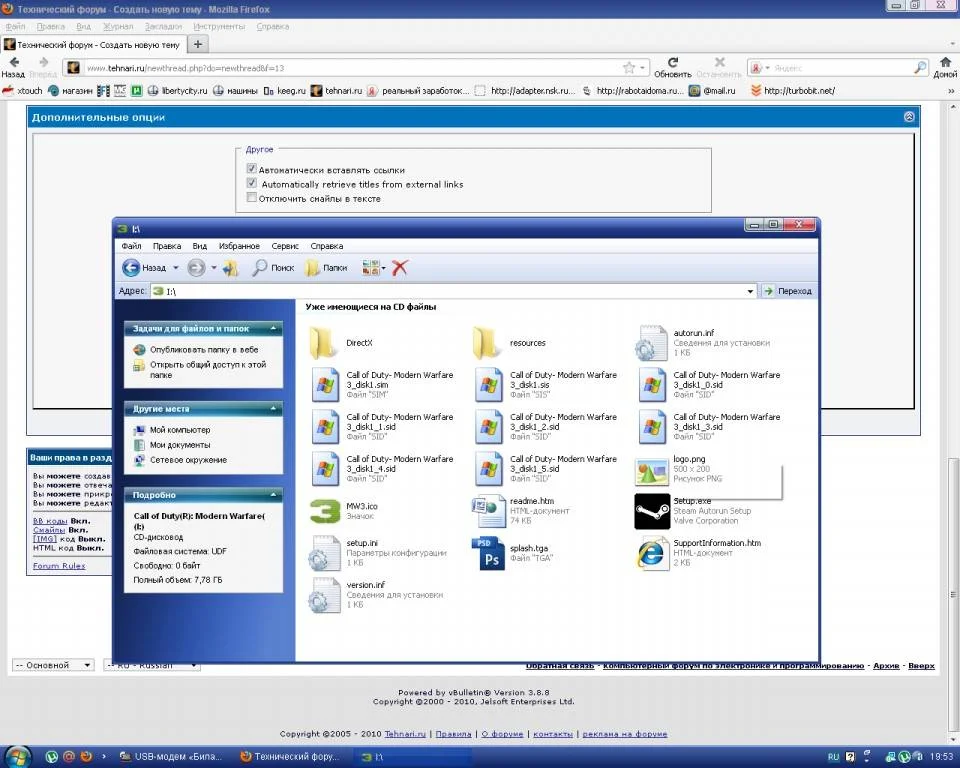Click the 'Мои документы' link
The image size is (960, 768).
pos(180,445)
